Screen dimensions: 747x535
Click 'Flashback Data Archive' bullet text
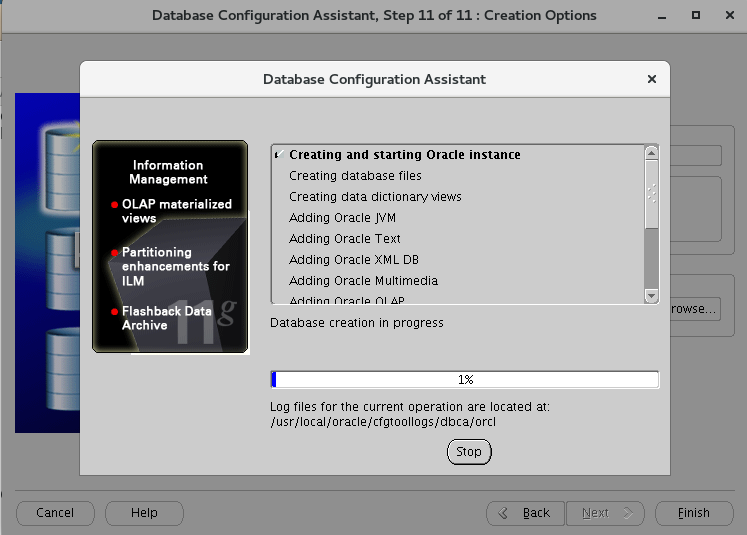point(166,318)
